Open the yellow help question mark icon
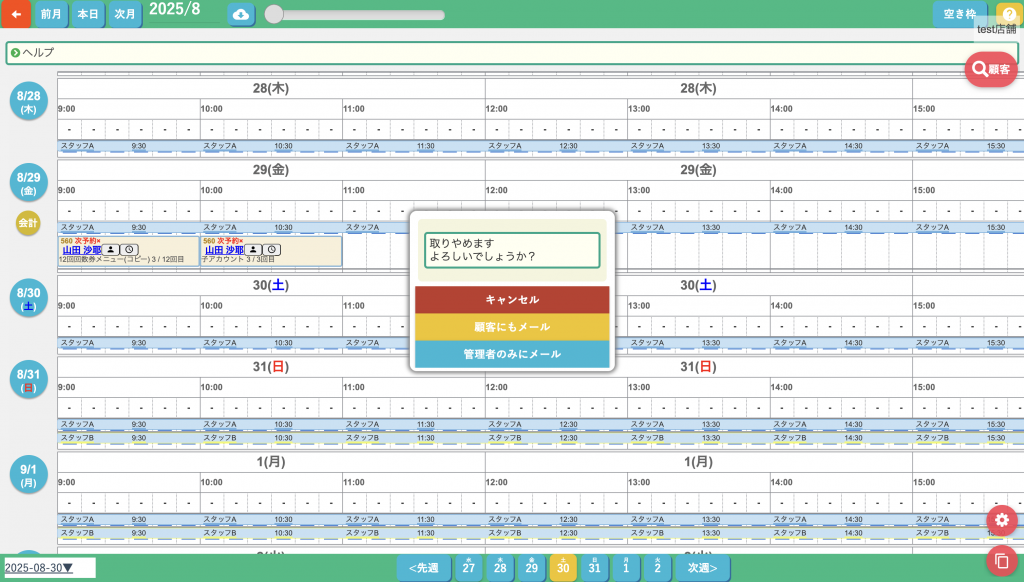Image resolution: width=1024 pixels, height=582 pixels. tap(1008, 14)
